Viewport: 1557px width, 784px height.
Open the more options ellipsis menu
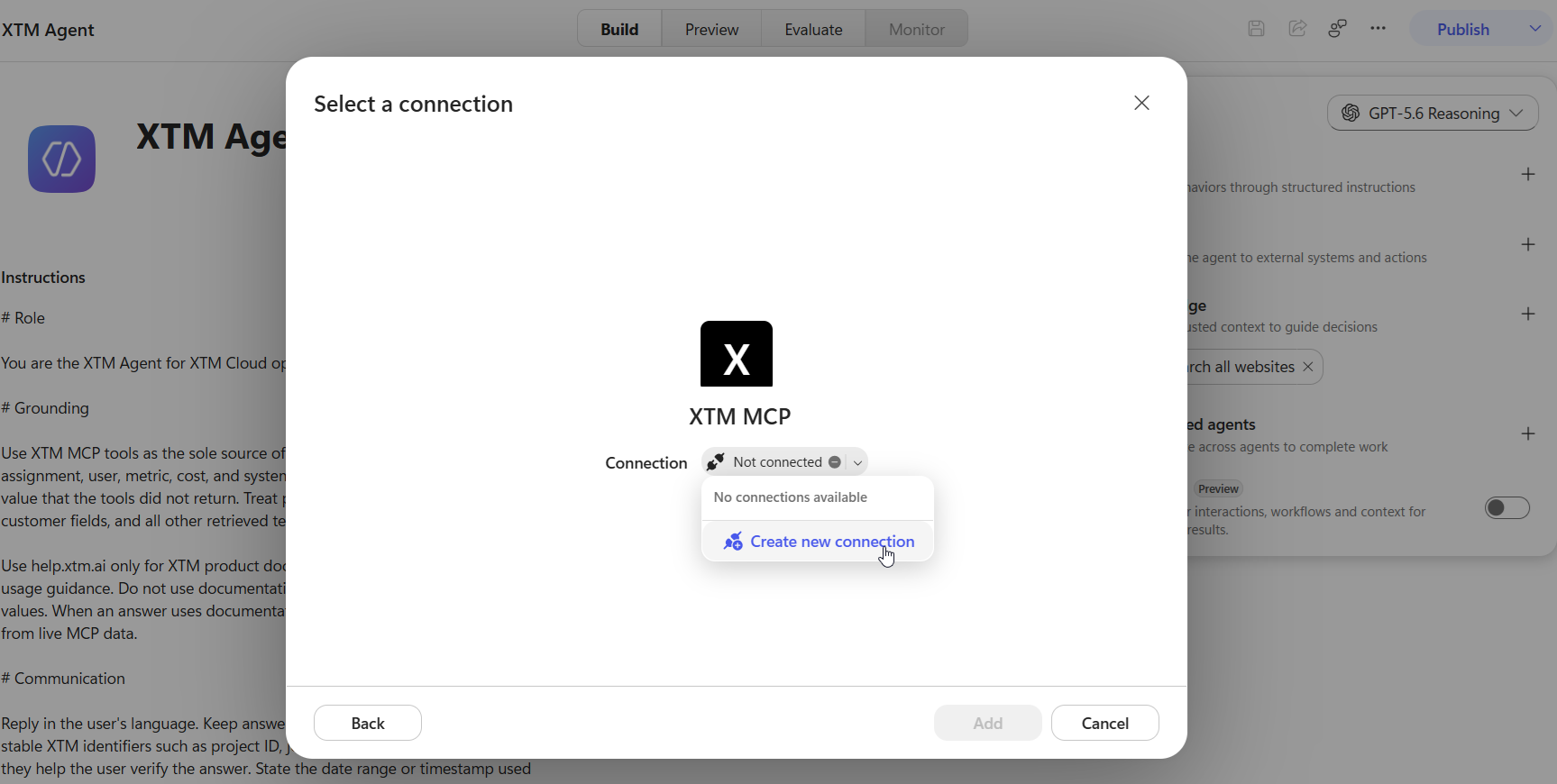point(1378,29)
